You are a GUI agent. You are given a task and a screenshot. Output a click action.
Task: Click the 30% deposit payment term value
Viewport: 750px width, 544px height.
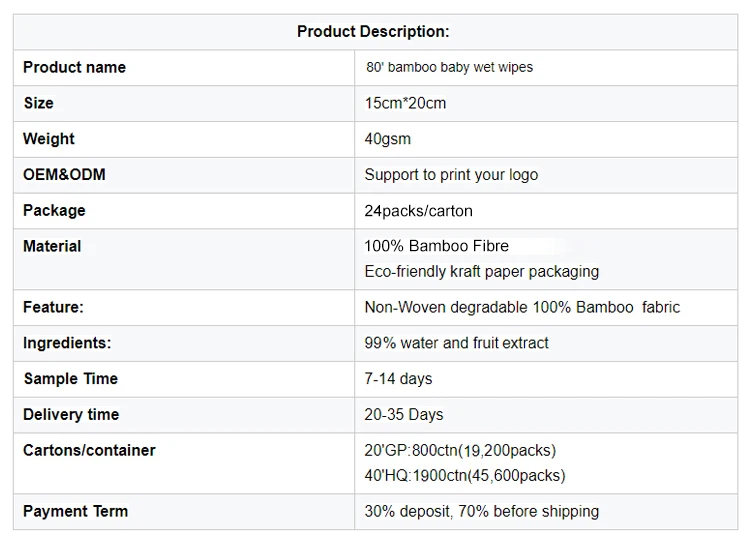tap(482, 512)
